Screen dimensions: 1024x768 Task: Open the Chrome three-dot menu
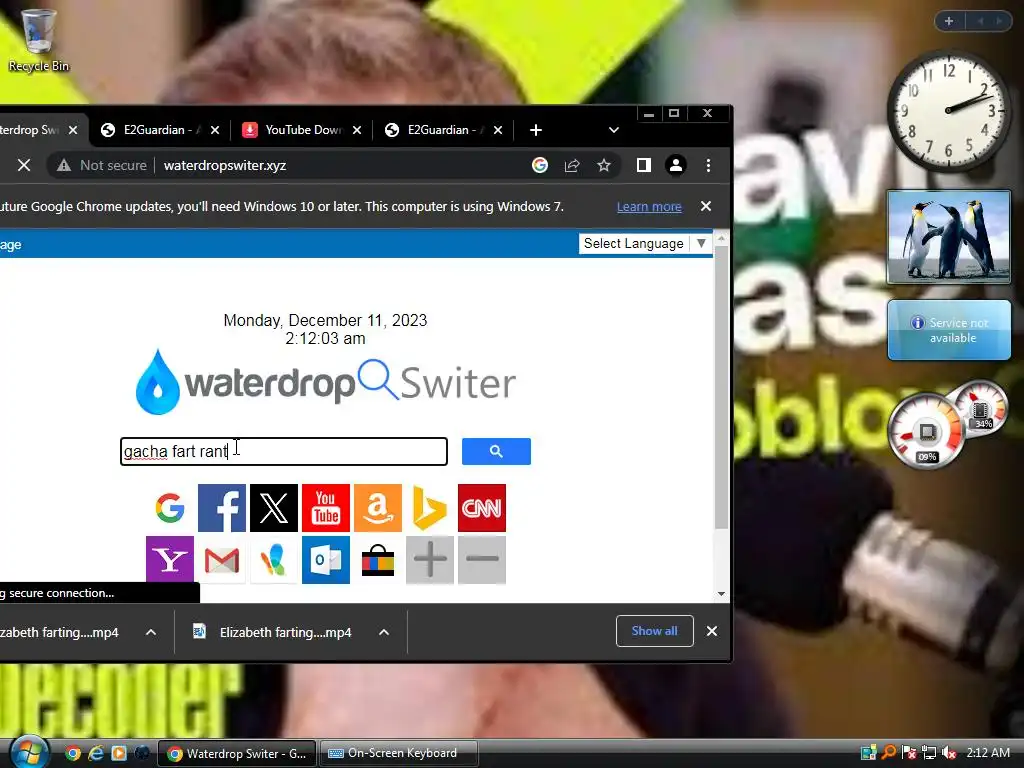[x=709, y=165]
